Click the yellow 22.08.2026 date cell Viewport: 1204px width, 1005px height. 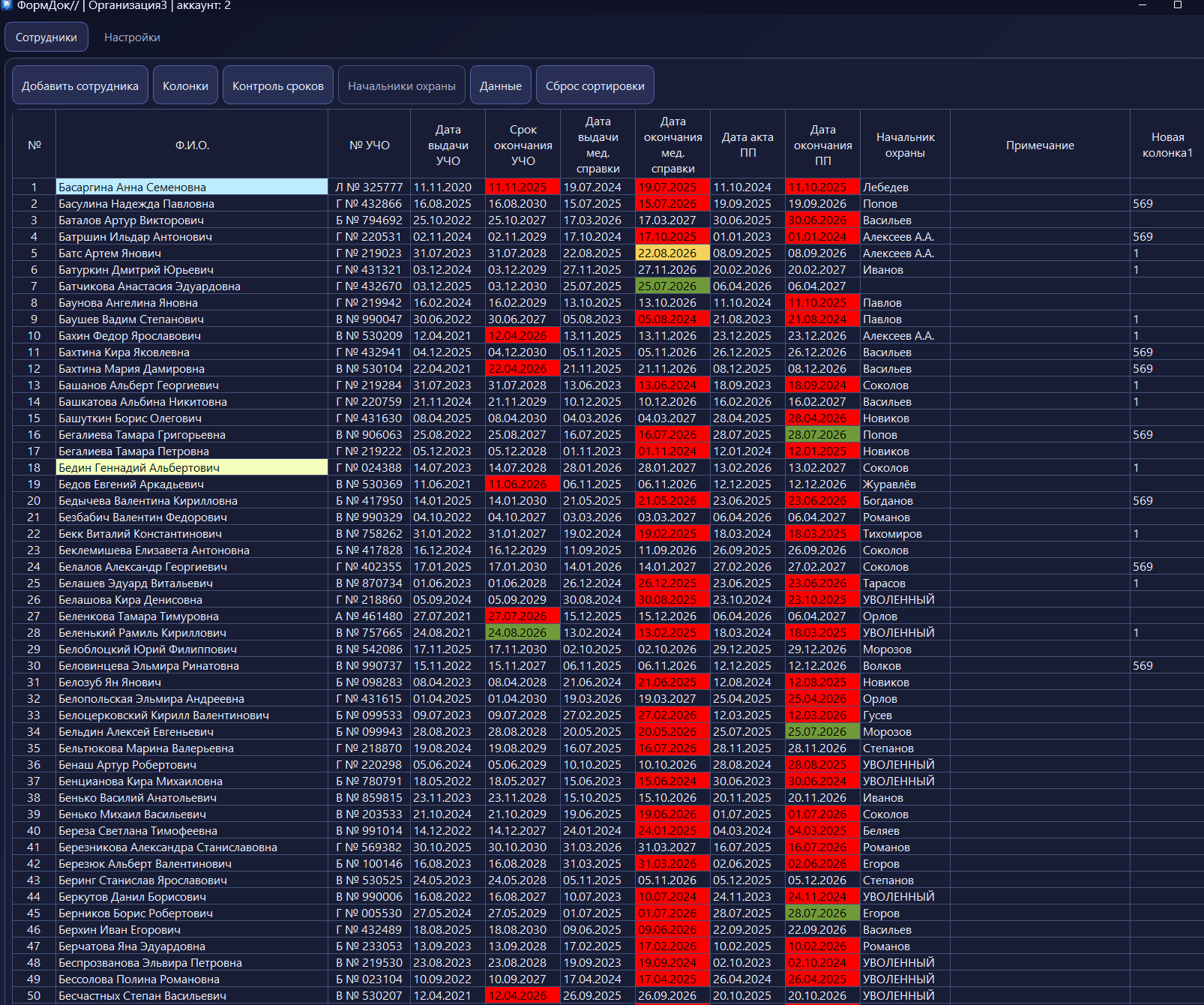pos(672,253)
